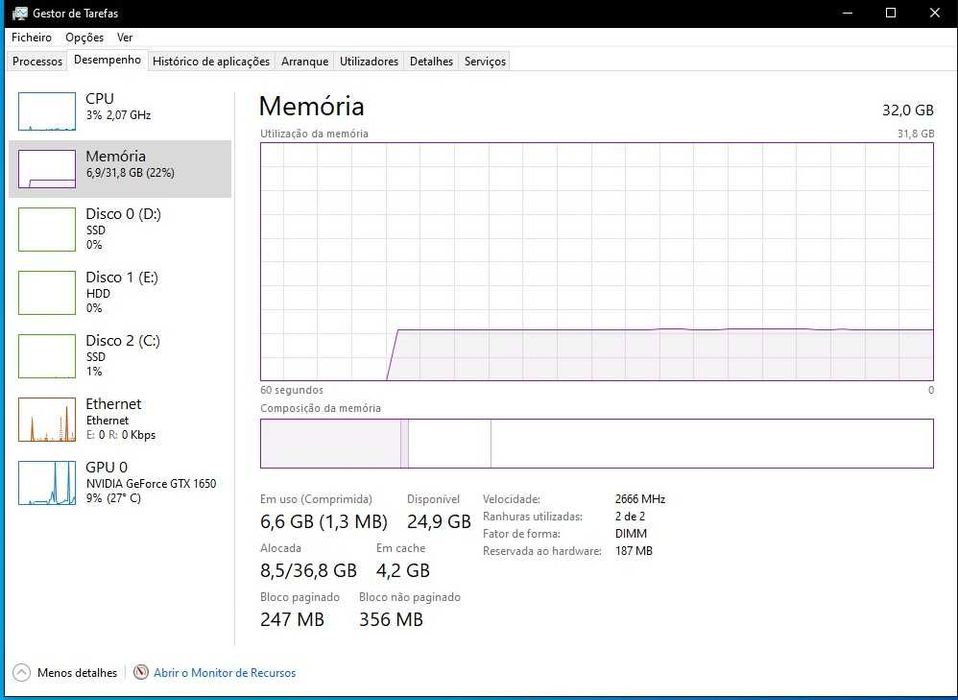The width and height of the screenshot is (958, 700).
Task: Select the Memória graph thumbnail in sidebar
Action: click(47, 168)
